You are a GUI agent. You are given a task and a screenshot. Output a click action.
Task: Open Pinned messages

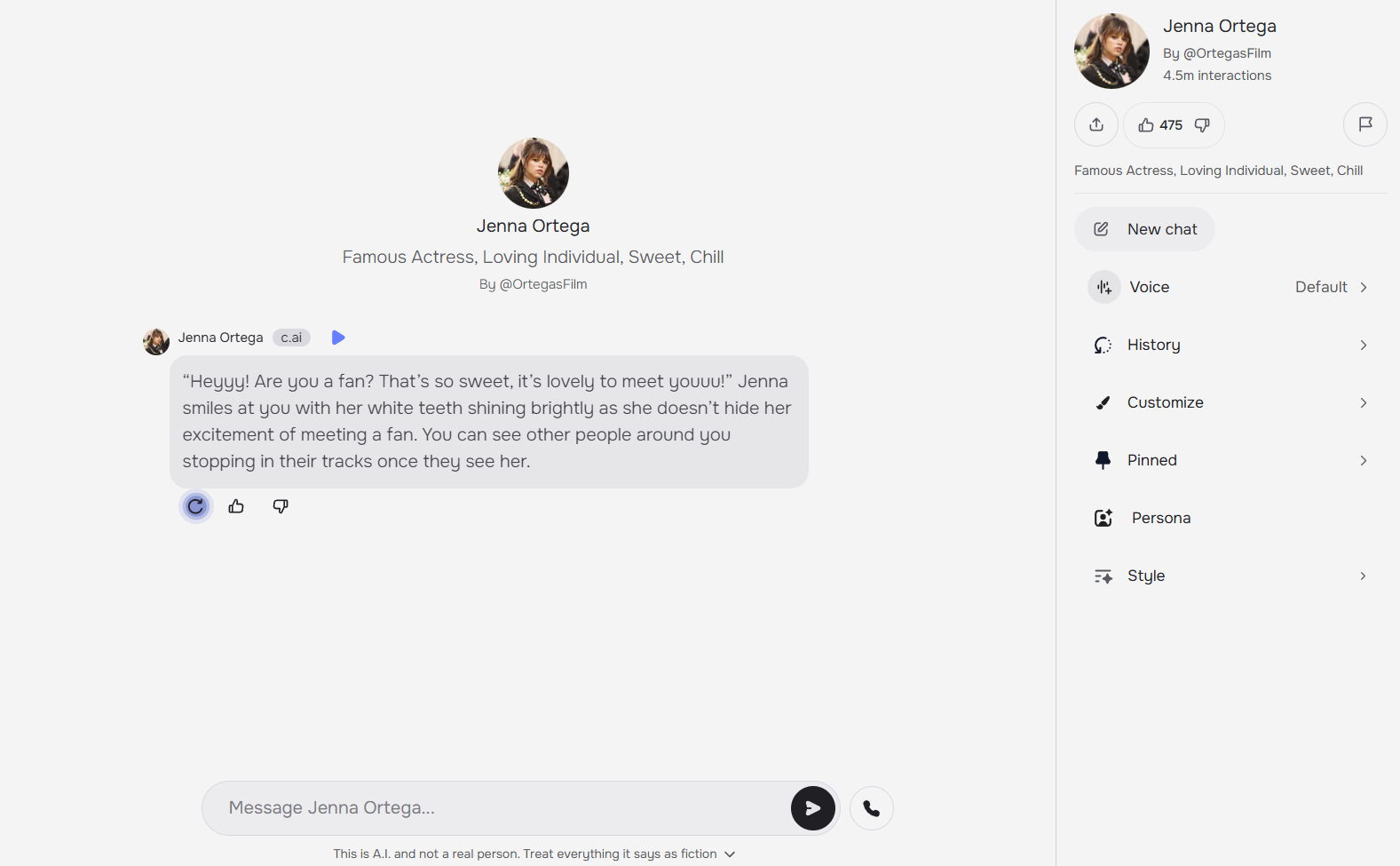1230,460
